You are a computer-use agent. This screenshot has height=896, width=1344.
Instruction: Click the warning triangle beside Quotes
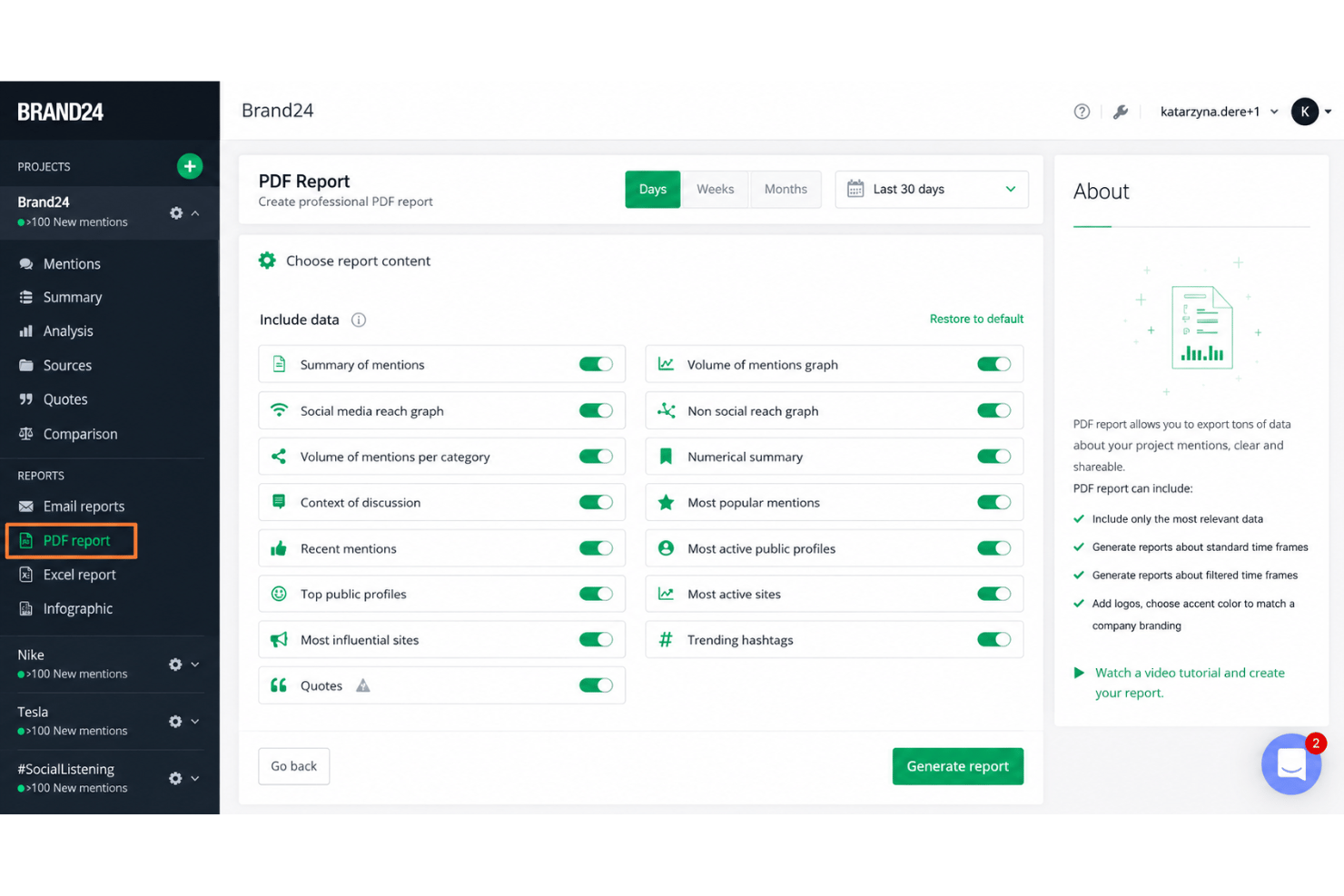point(363,685)
